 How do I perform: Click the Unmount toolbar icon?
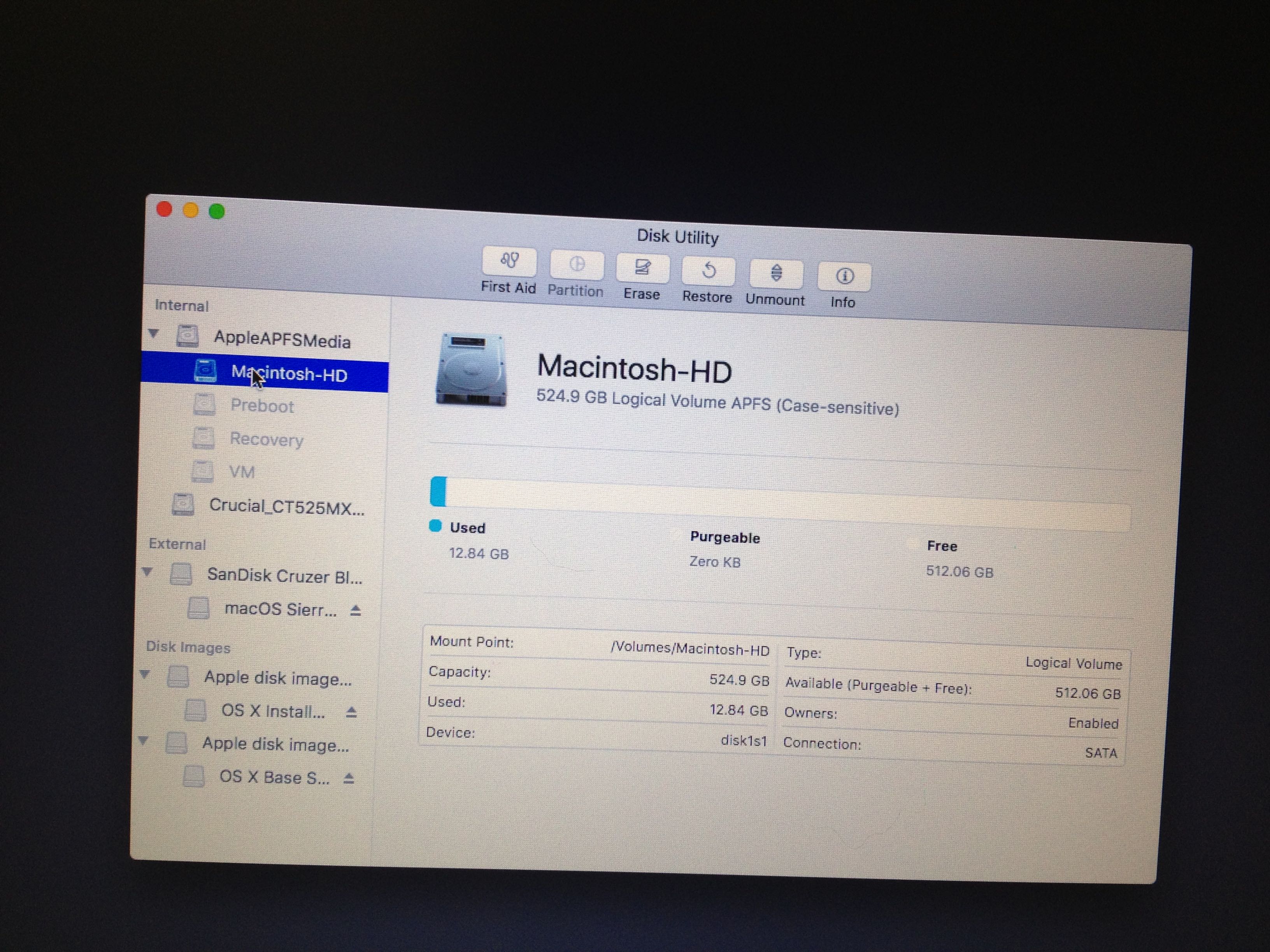[776, 273]
